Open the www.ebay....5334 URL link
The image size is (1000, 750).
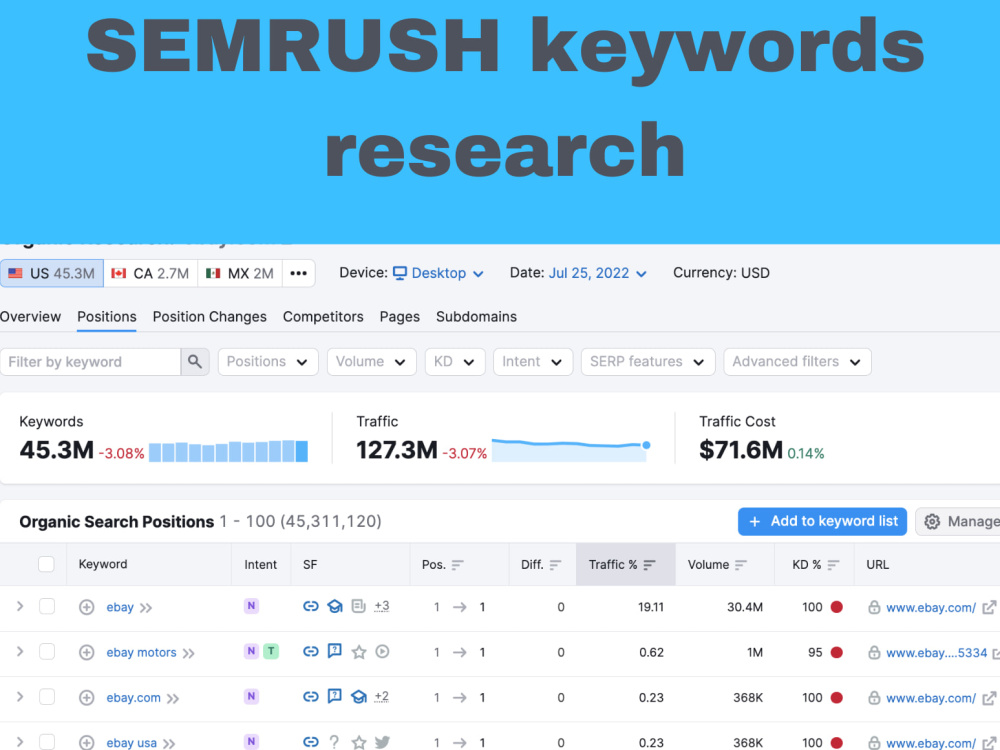(x=936, y=653)
